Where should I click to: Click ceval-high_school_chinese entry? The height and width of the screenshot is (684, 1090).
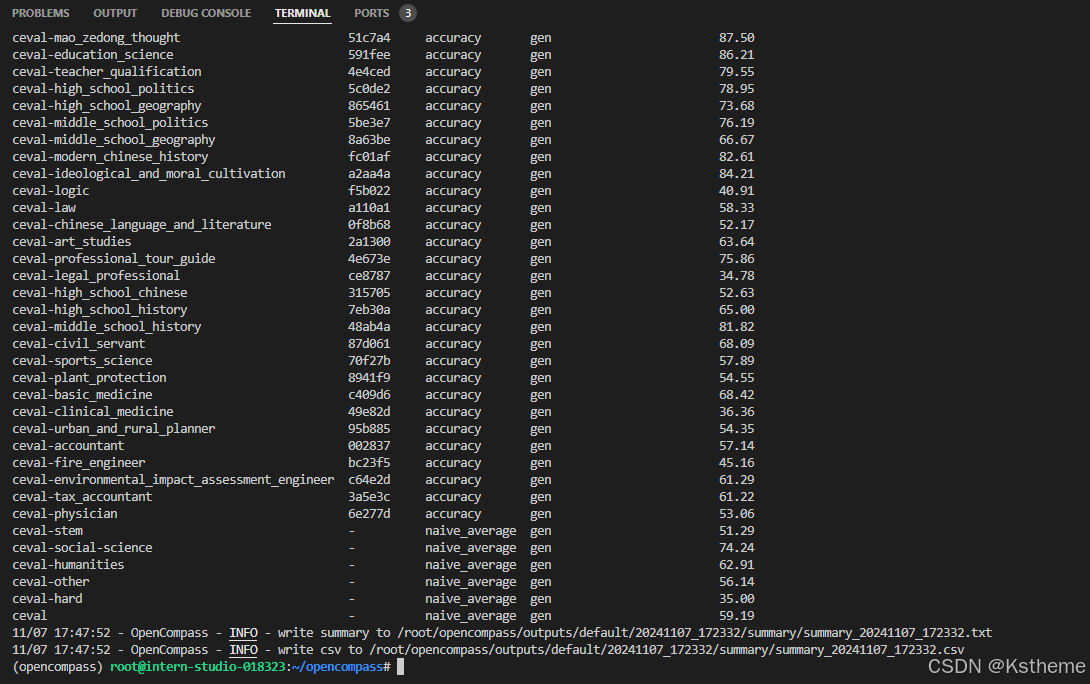[99, 293]
